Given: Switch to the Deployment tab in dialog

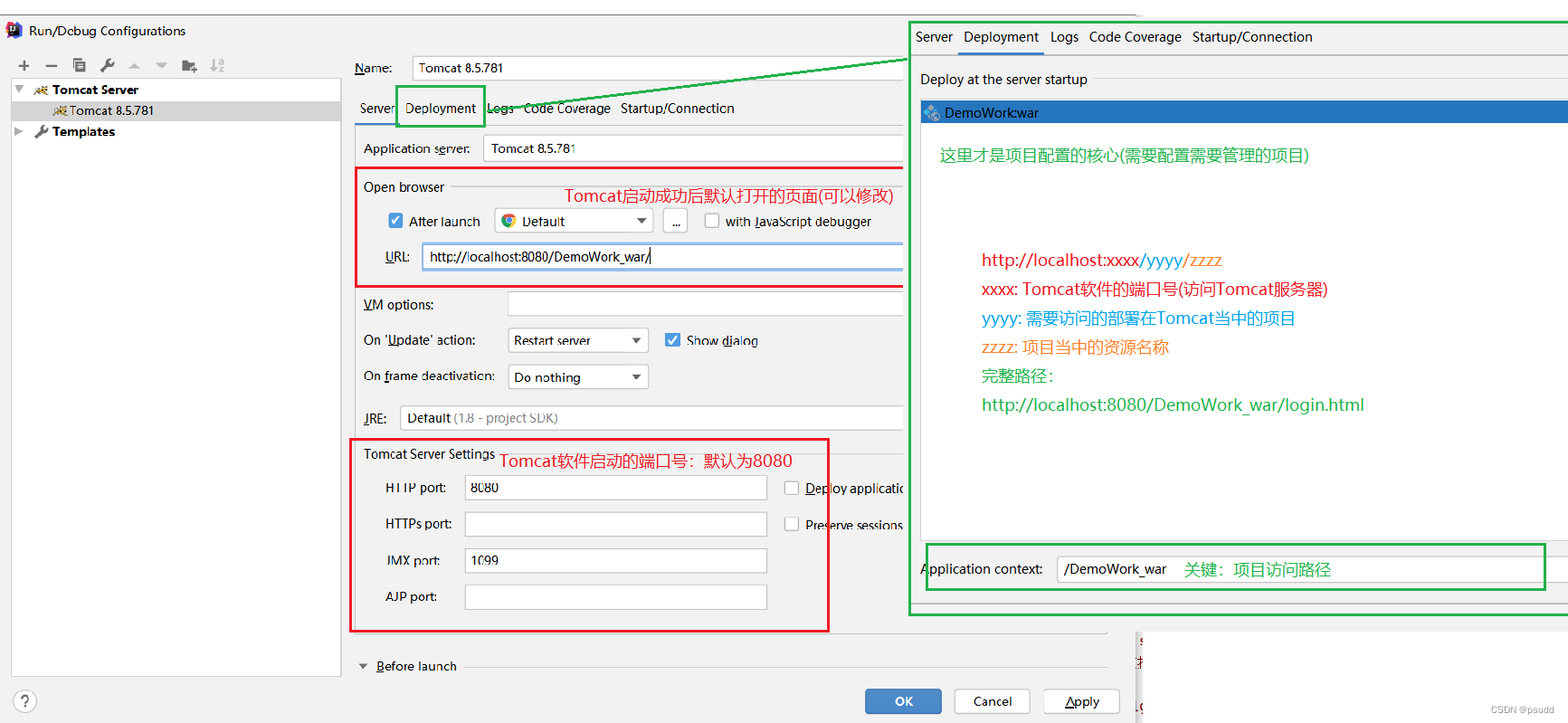Looking at the screenshot, I should click(x=441, y=108).
